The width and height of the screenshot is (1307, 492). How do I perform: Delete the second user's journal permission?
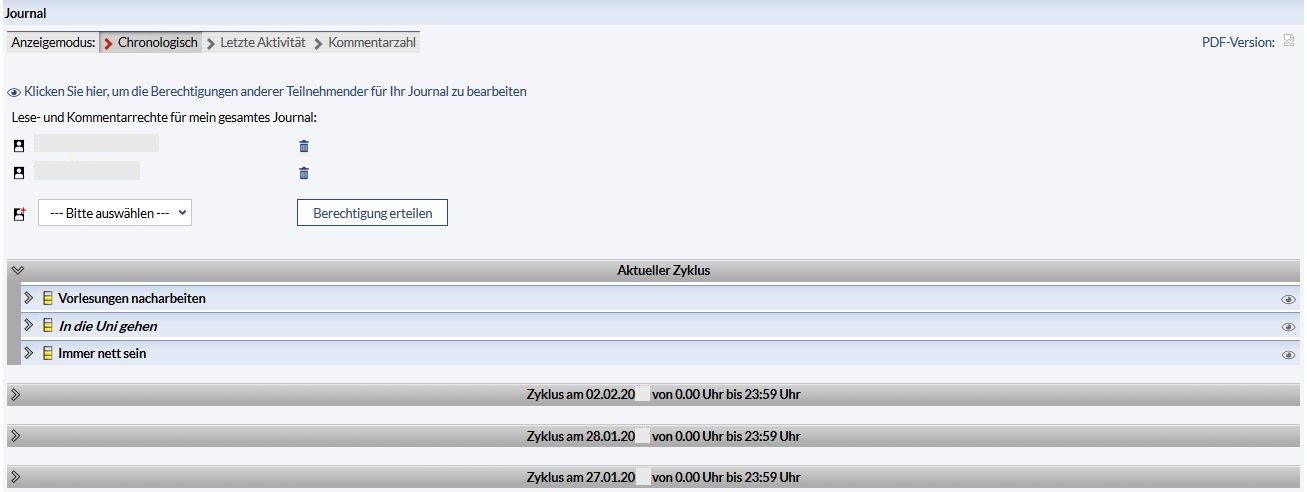point(304,173)
